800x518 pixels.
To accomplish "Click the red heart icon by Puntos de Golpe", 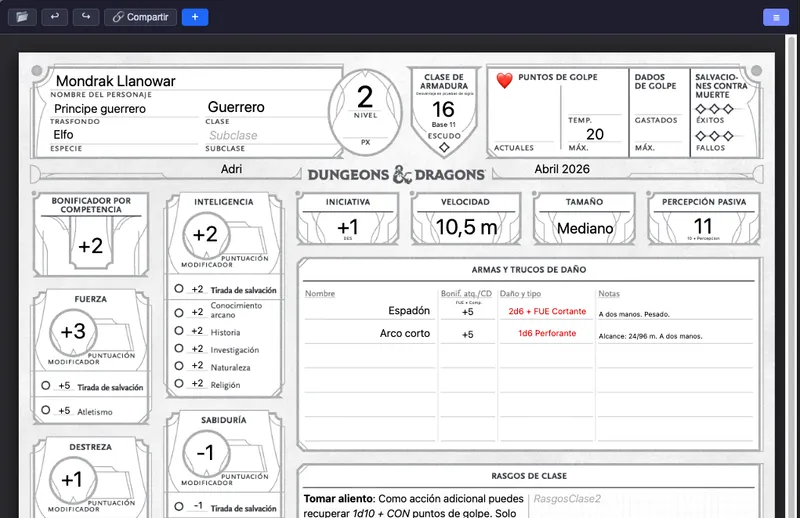I will click(x=504, y=80).
